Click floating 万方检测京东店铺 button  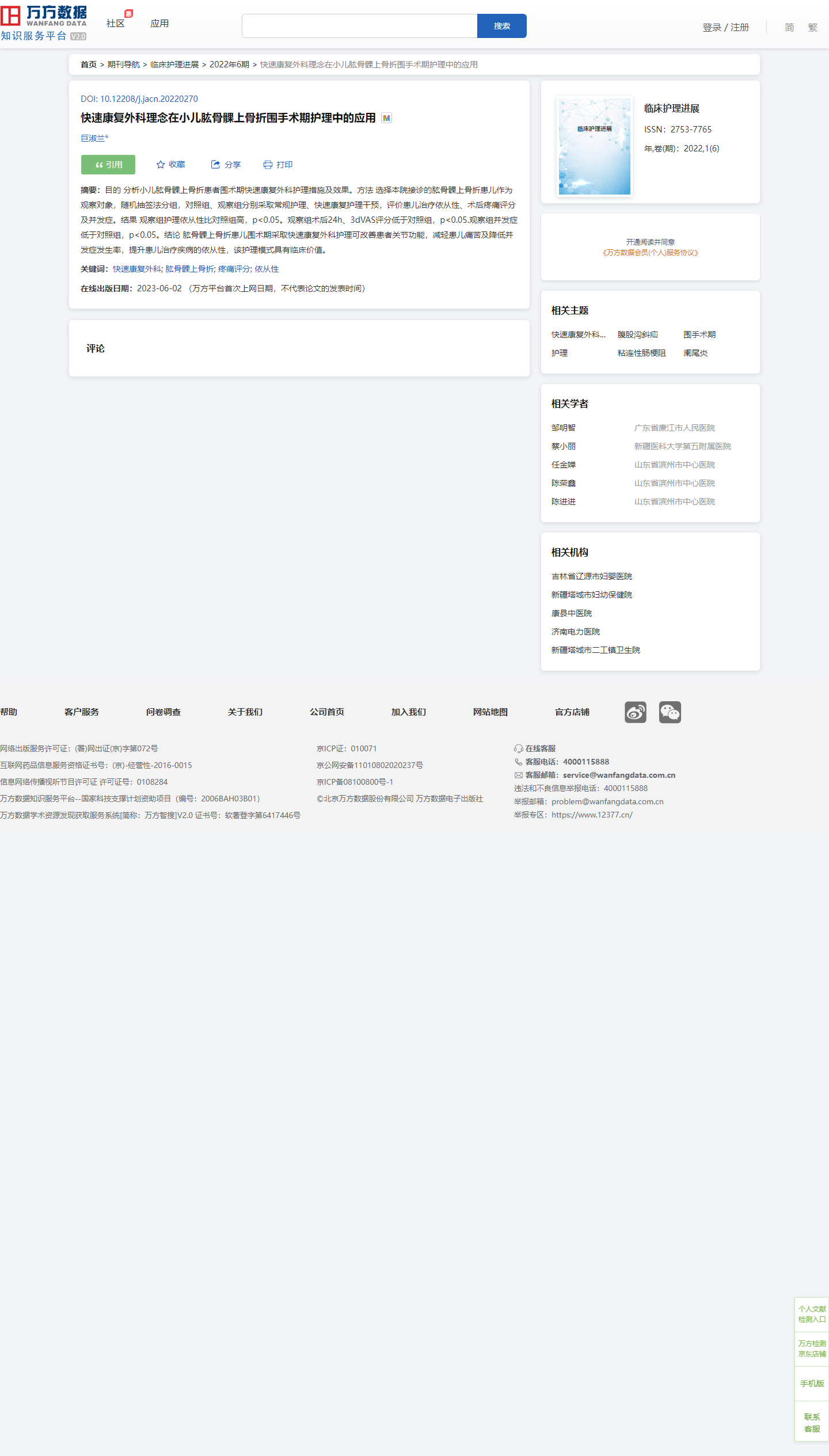pyautogui.click(x=812, y=1348)
